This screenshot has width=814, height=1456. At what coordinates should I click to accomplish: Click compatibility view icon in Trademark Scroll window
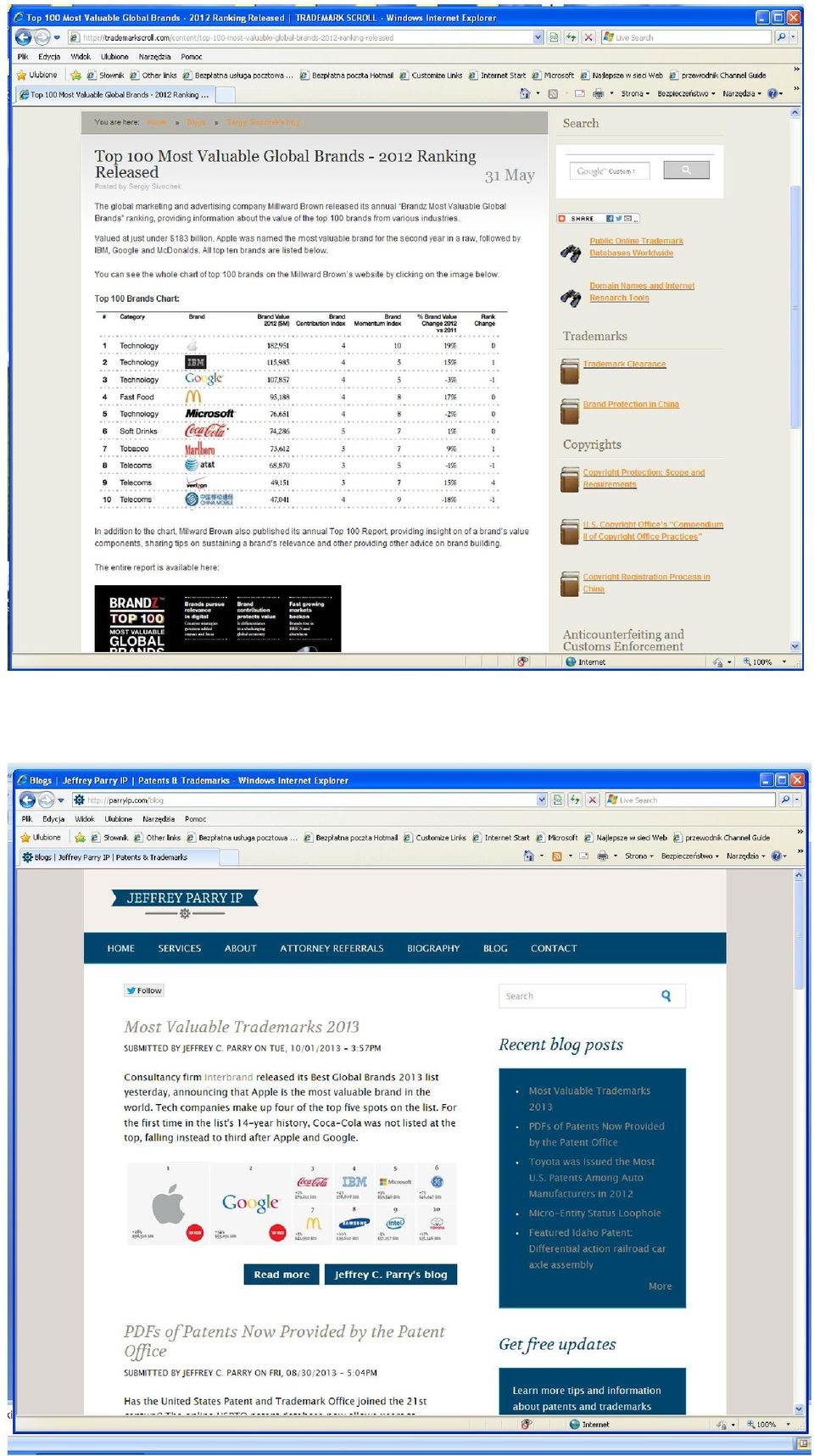tap(555, 37)
